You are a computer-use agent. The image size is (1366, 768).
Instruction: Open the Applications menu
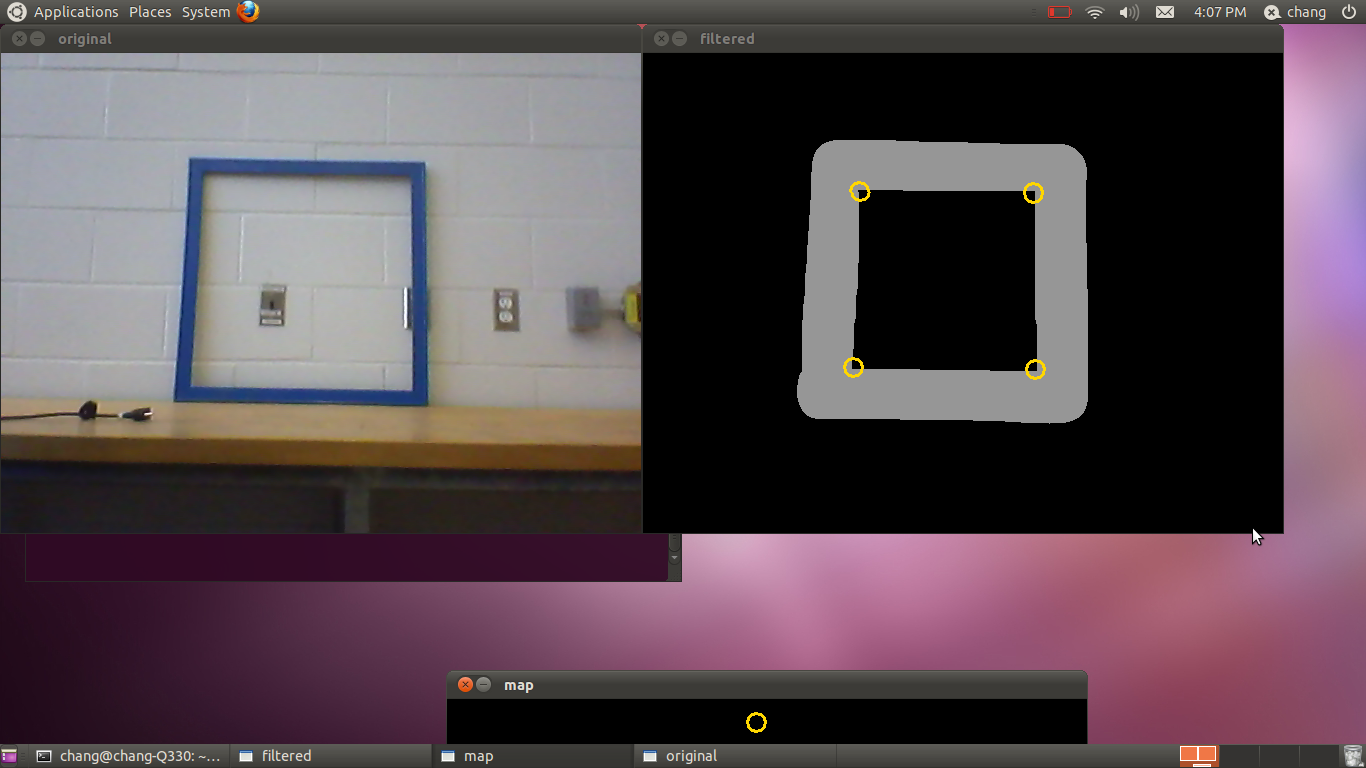[75, 12]
